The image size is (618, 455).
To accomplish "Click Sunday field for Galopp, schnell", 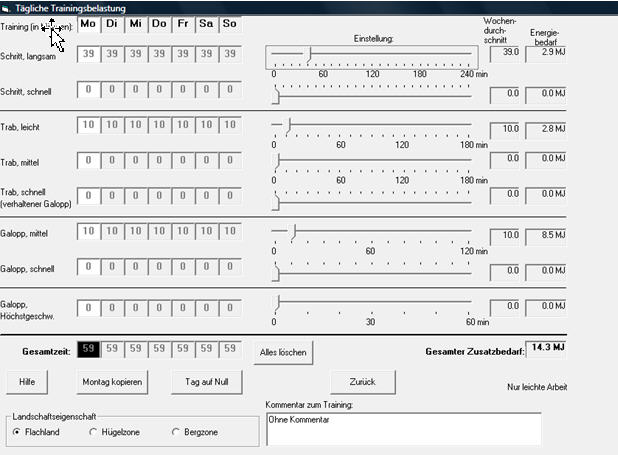I will point(230,268).
